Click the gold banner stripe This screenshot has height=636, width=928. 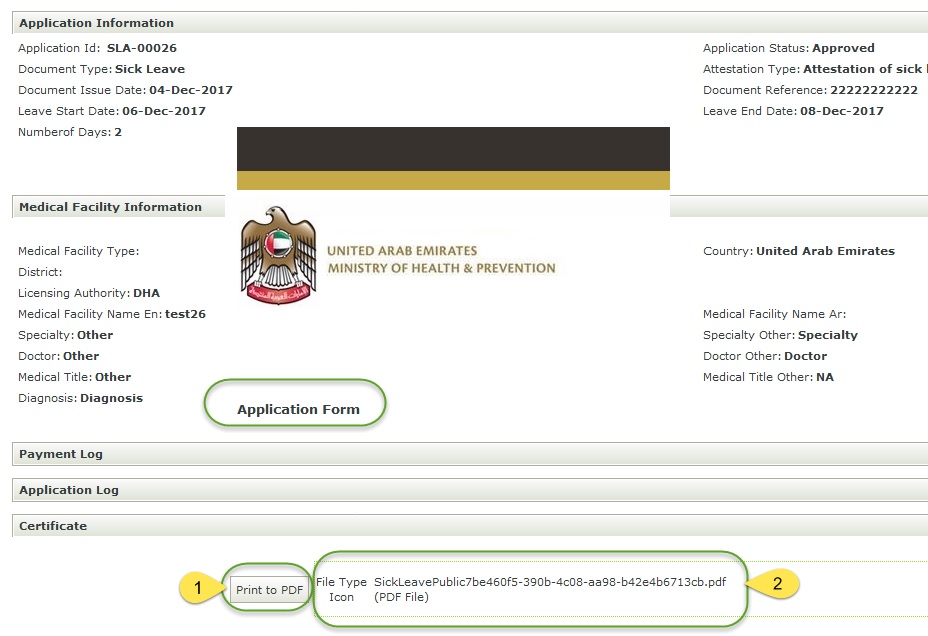453,180
